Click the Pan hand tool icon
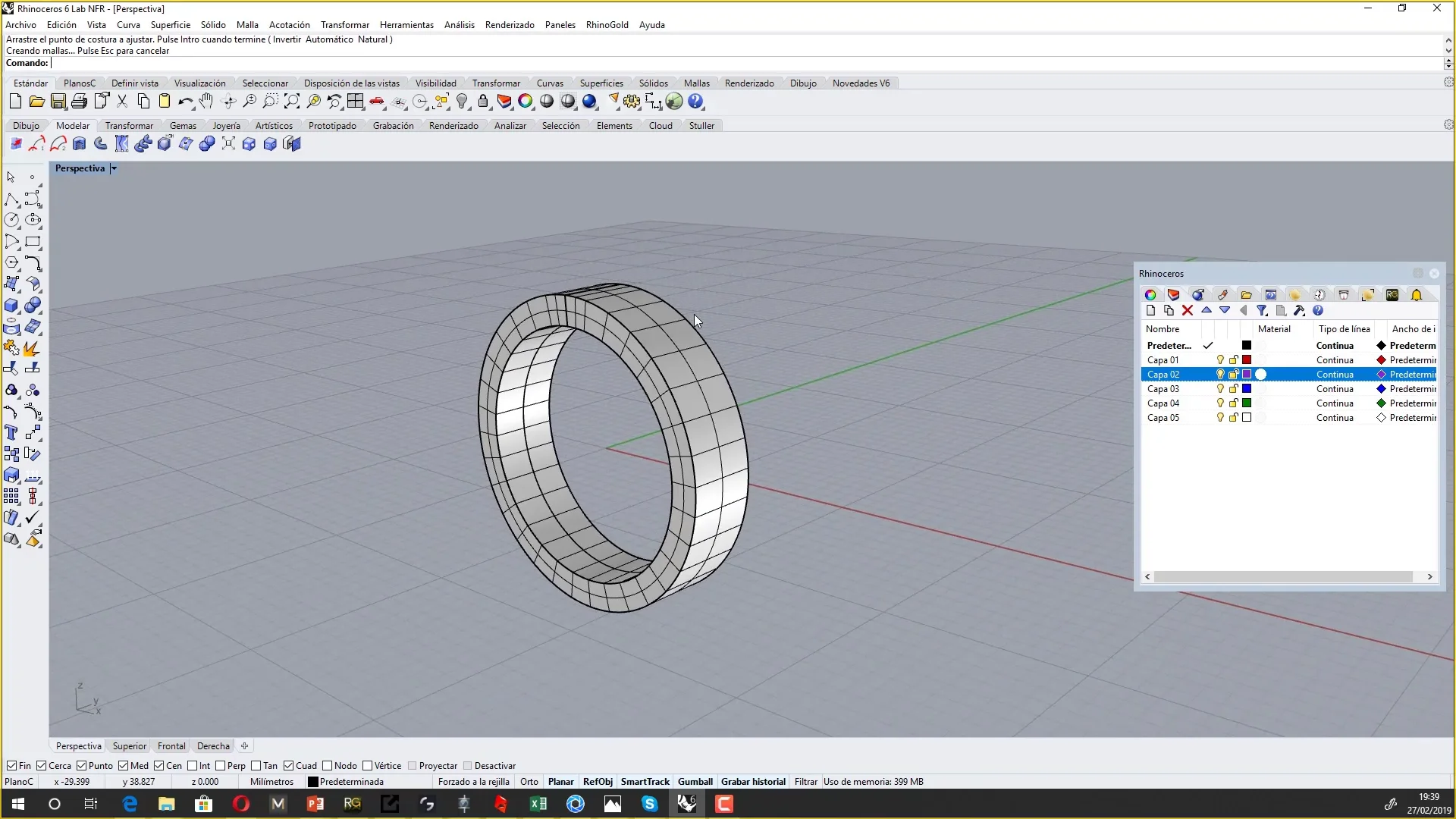Image resolution: width=1456 pixels, height=819 pixels. click(206, 102)
